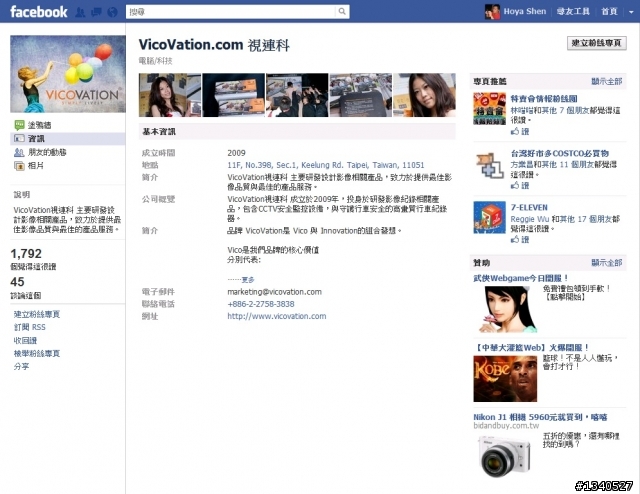Image resolution: width=640 pixels, height=494 pixels.
Task: Click the 電腦/科技 category text
Action: pos(156,61)
